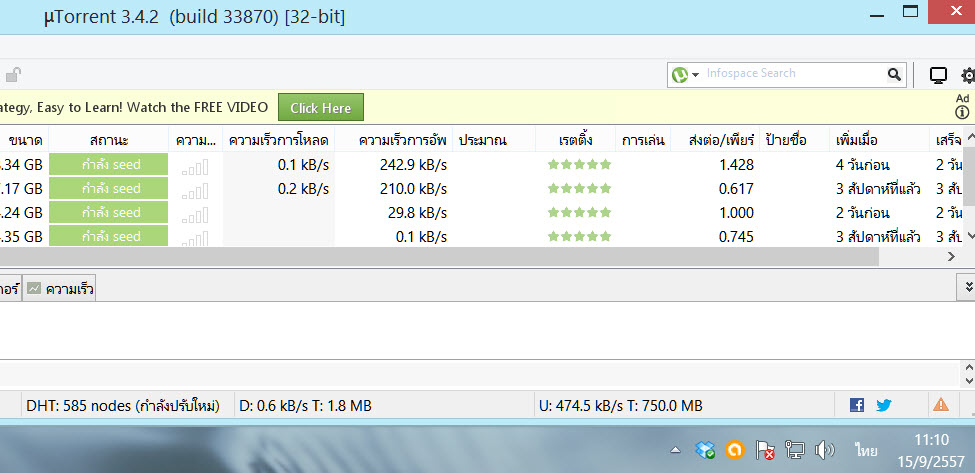Click the ratio value 0.745
This screenshot has width=975, height=473.
736,237
